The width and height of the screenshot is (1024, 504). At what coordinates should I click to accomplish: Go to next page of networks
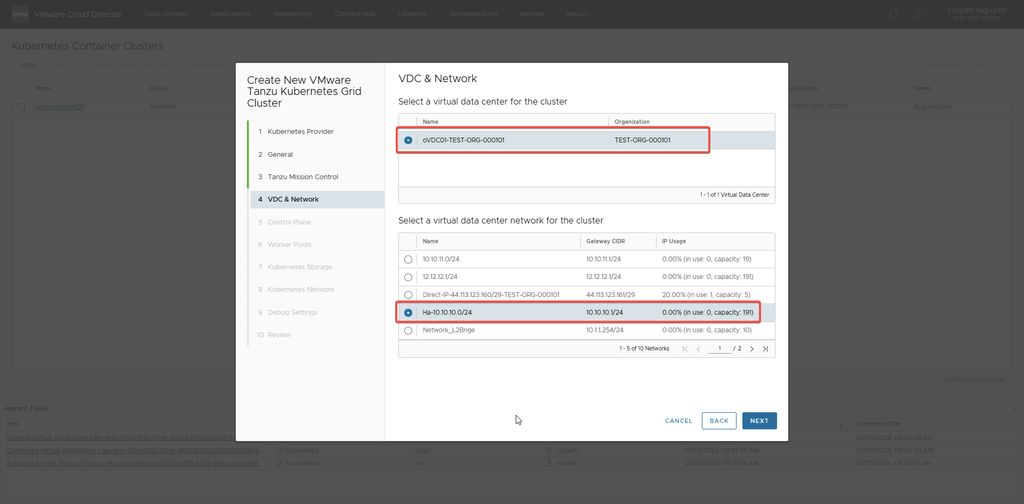click(x=752, y=349)
